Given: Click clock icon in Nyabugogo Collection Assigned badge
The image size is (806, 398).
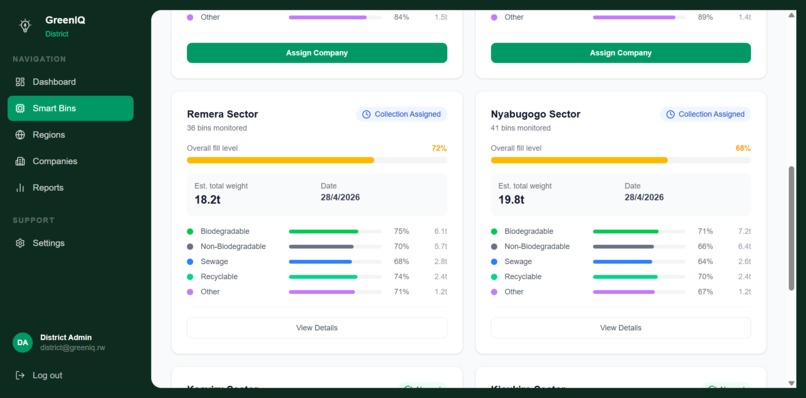Looking at the screenshot, I should pos(670,114).
